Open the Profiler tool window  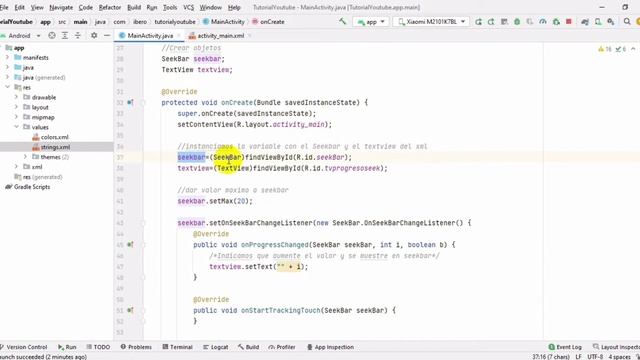pos(282,347)
